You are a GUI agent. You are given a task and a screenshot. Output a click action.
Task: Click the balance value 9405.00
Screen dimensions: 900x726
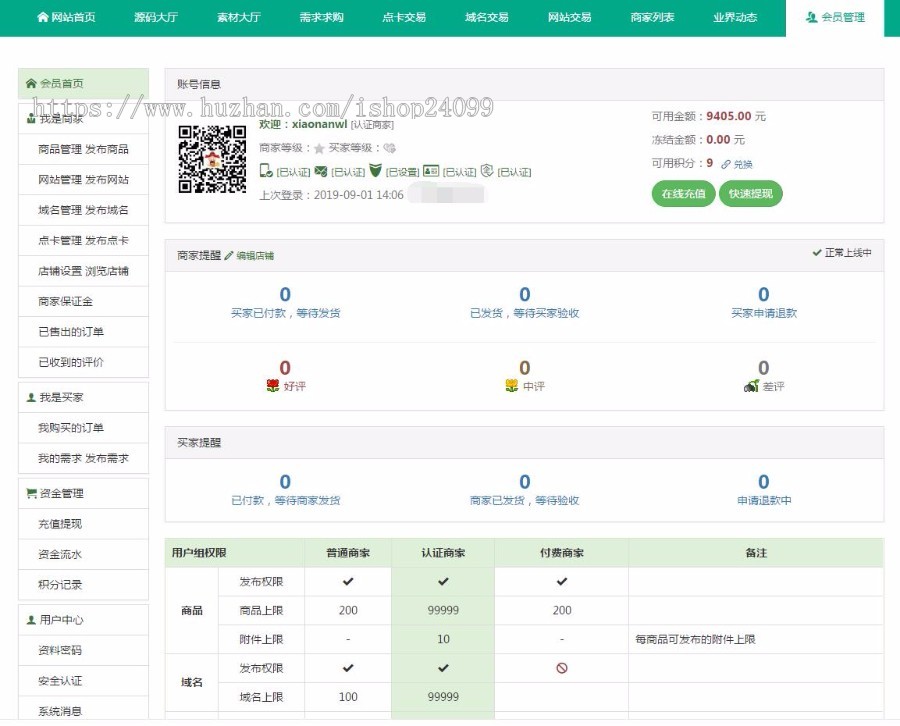click(x=728, y=116)
